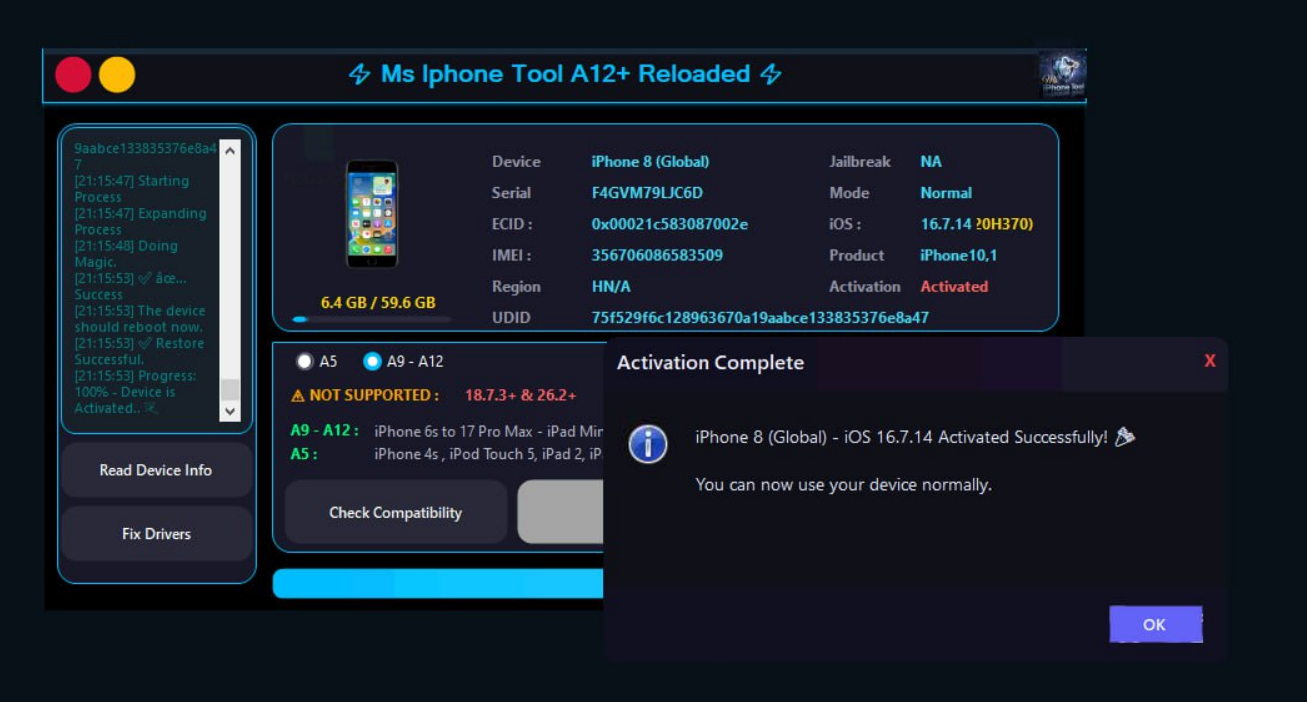
Task: Click the Starting Process log entry
Action: [131, 189]
